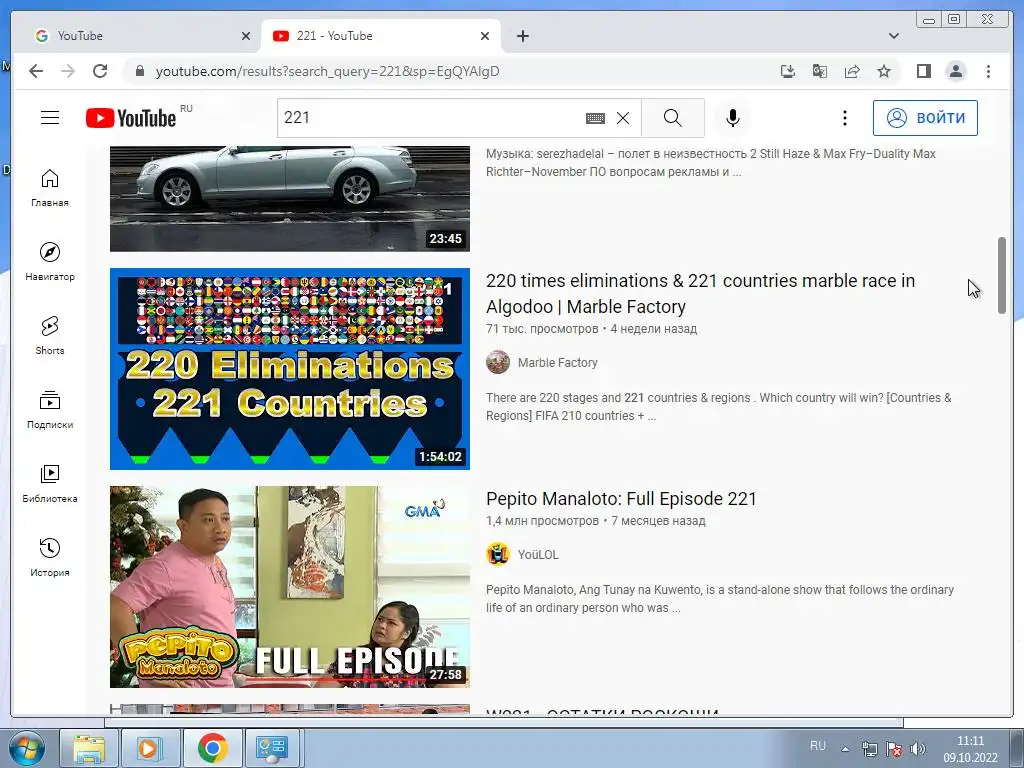Viewport: 1024px width, 768px height.
Task: Start voice search with the microphone
Action: coord(733,118)
